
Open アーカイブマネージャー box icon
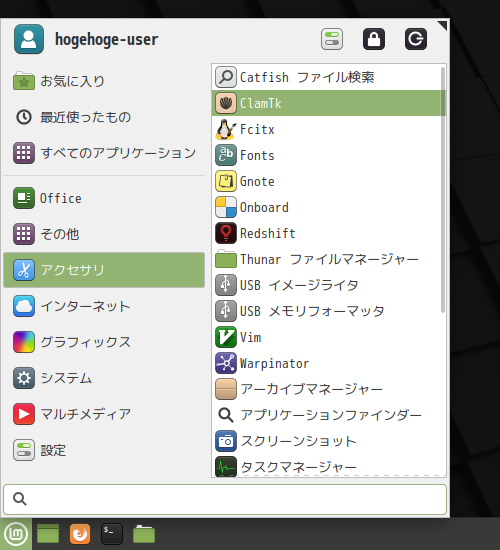[226, 389]
